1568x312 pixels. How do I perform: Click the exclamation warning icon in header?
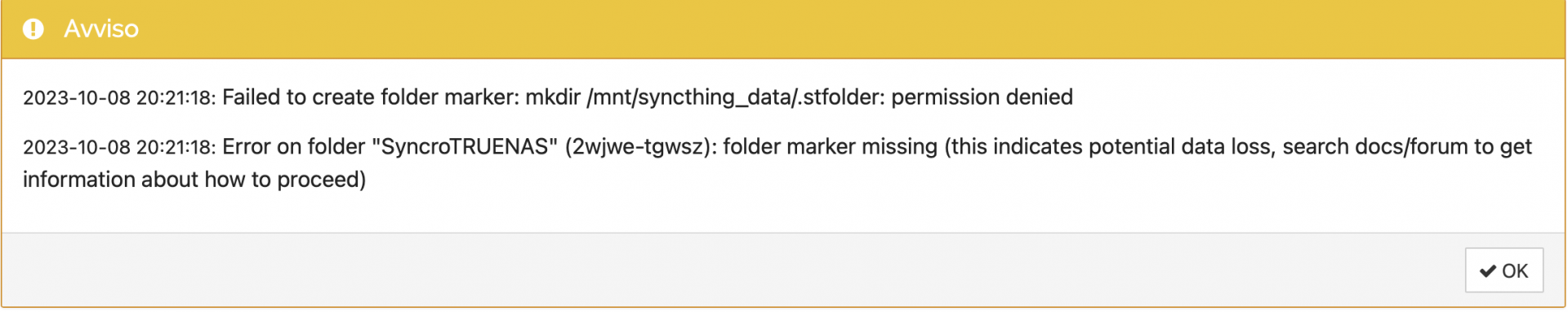pyautogui.click(x=33, y=29)
